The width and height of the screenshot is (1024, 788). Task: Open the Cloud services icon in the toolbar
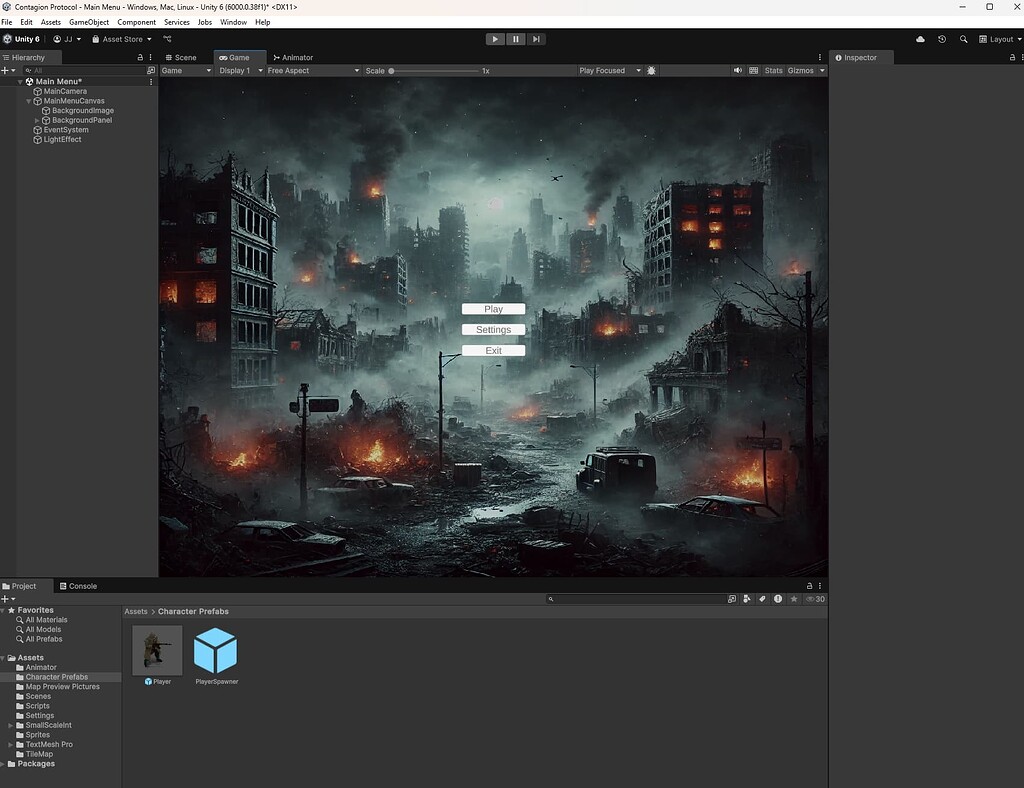click(920, 38)
